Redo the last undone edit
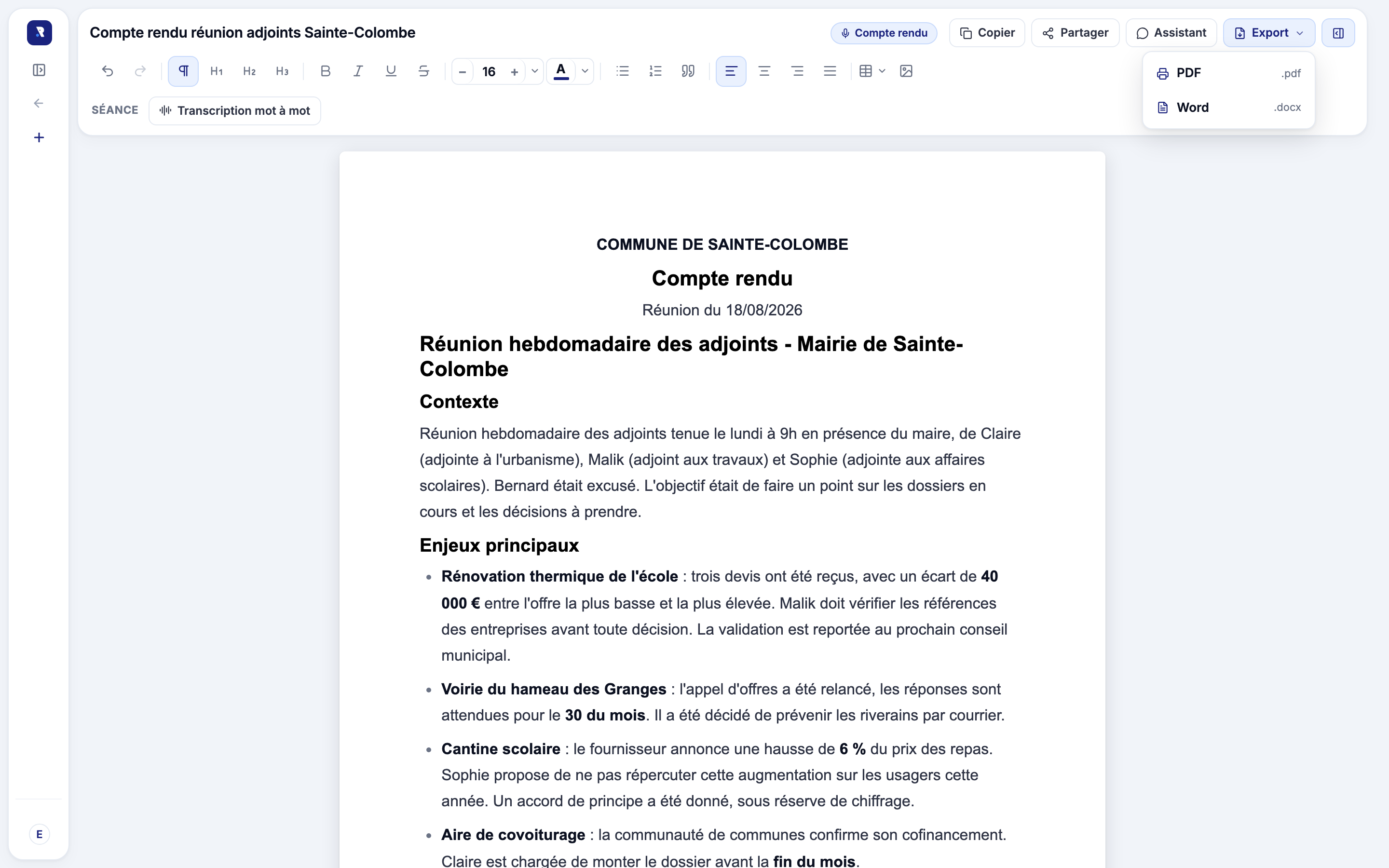The image size is (1389, 868). 140,71
